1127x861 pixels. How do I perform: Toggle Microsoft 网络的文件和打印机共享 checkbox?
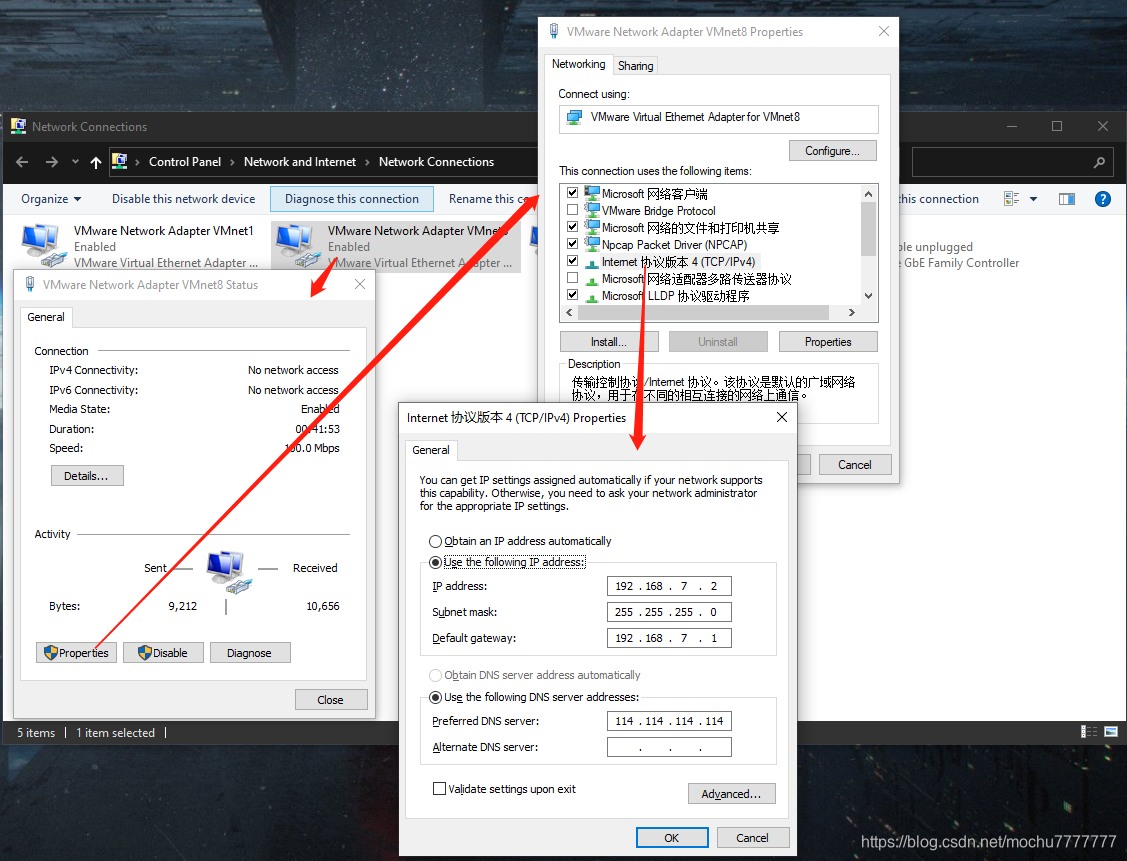572,226
